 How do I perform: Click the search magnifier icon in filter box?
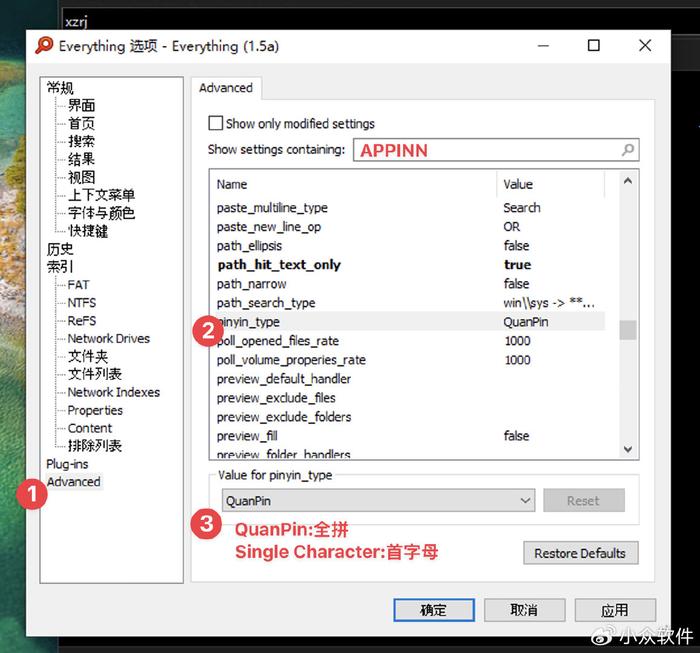coord(628,150)
